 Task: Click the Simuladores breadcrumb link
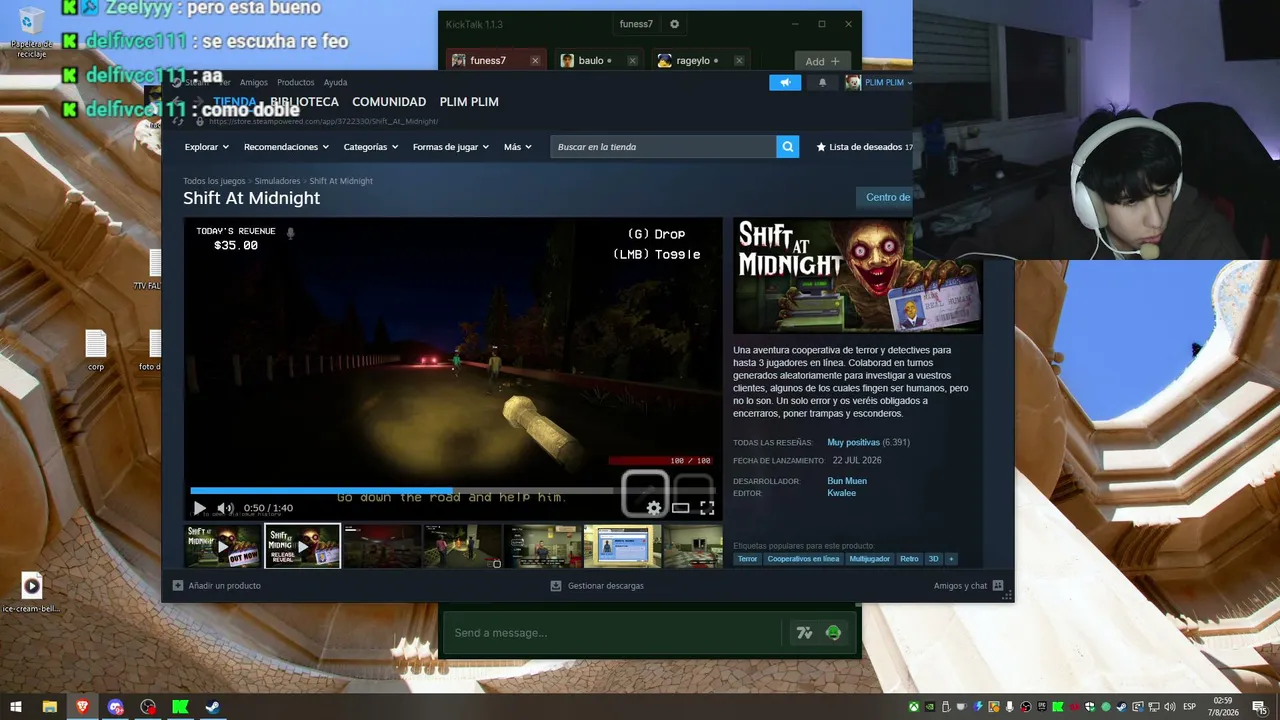(277, 181)
